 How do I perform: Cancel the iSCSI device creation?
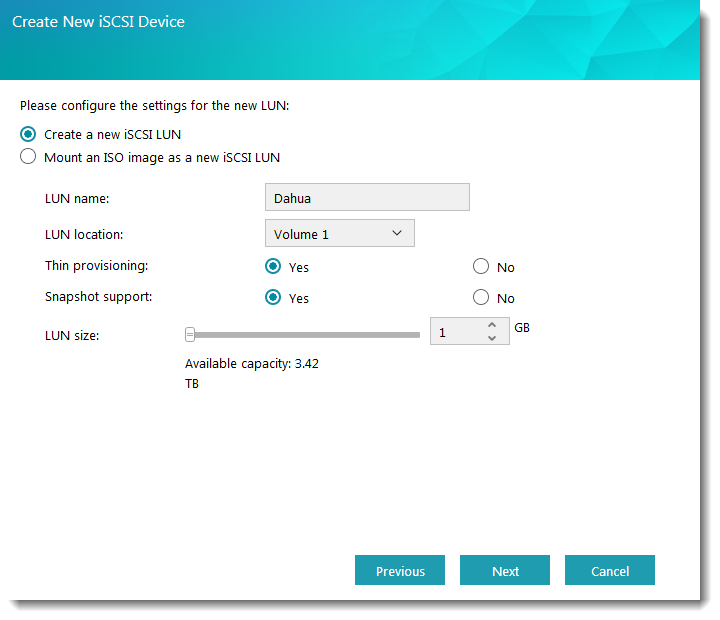(610, 571)
